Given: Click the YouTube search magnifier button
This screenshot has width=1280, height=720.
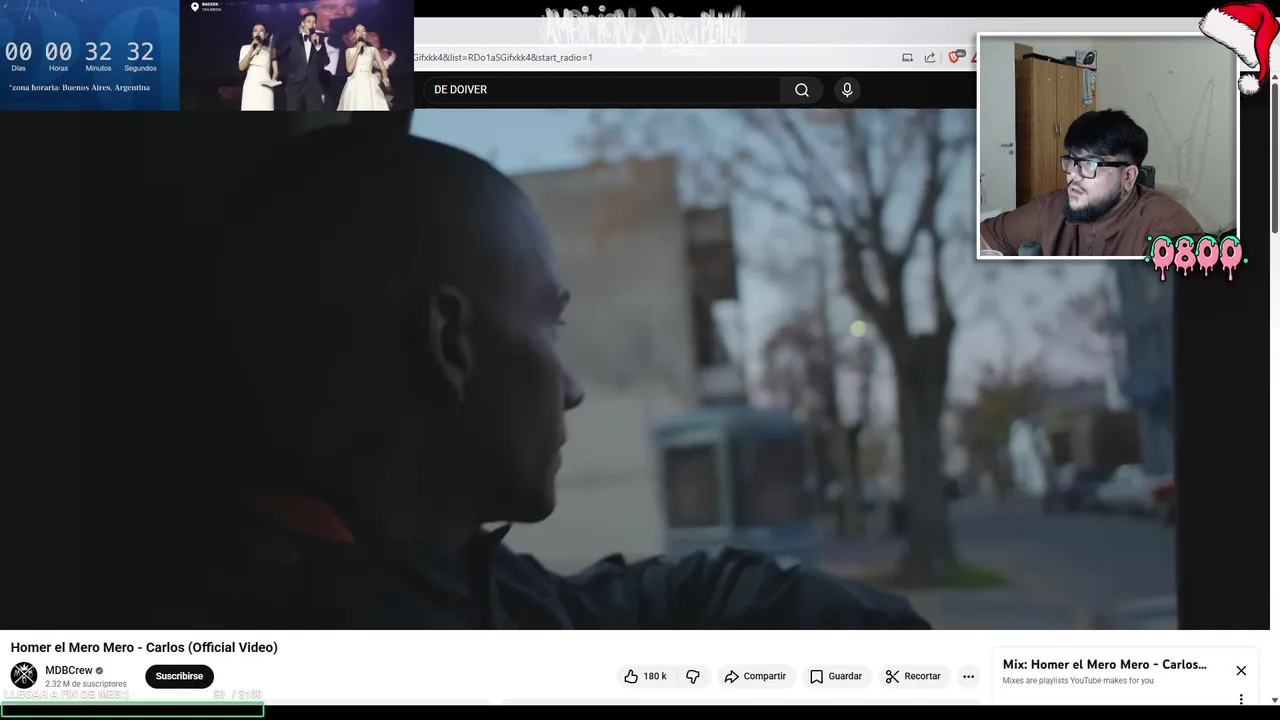Looking at the screenshot, I should (x=801, y=90).
